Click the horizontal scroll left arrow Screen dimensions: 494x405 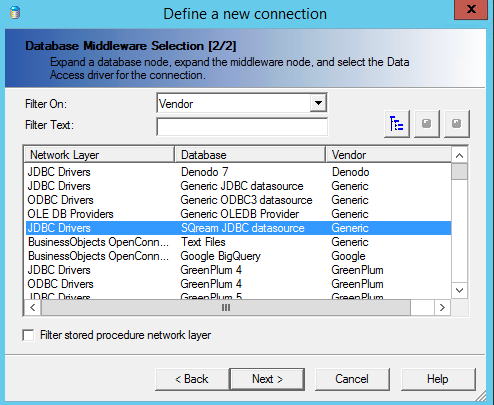click(x=33, y=307)
